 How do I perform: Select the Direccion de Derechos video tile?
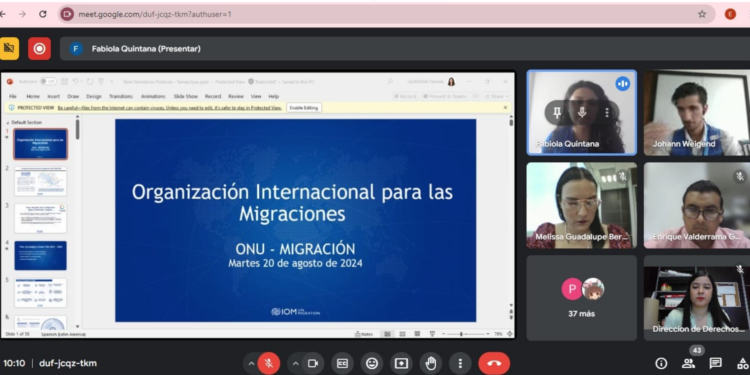pos(697,298)
